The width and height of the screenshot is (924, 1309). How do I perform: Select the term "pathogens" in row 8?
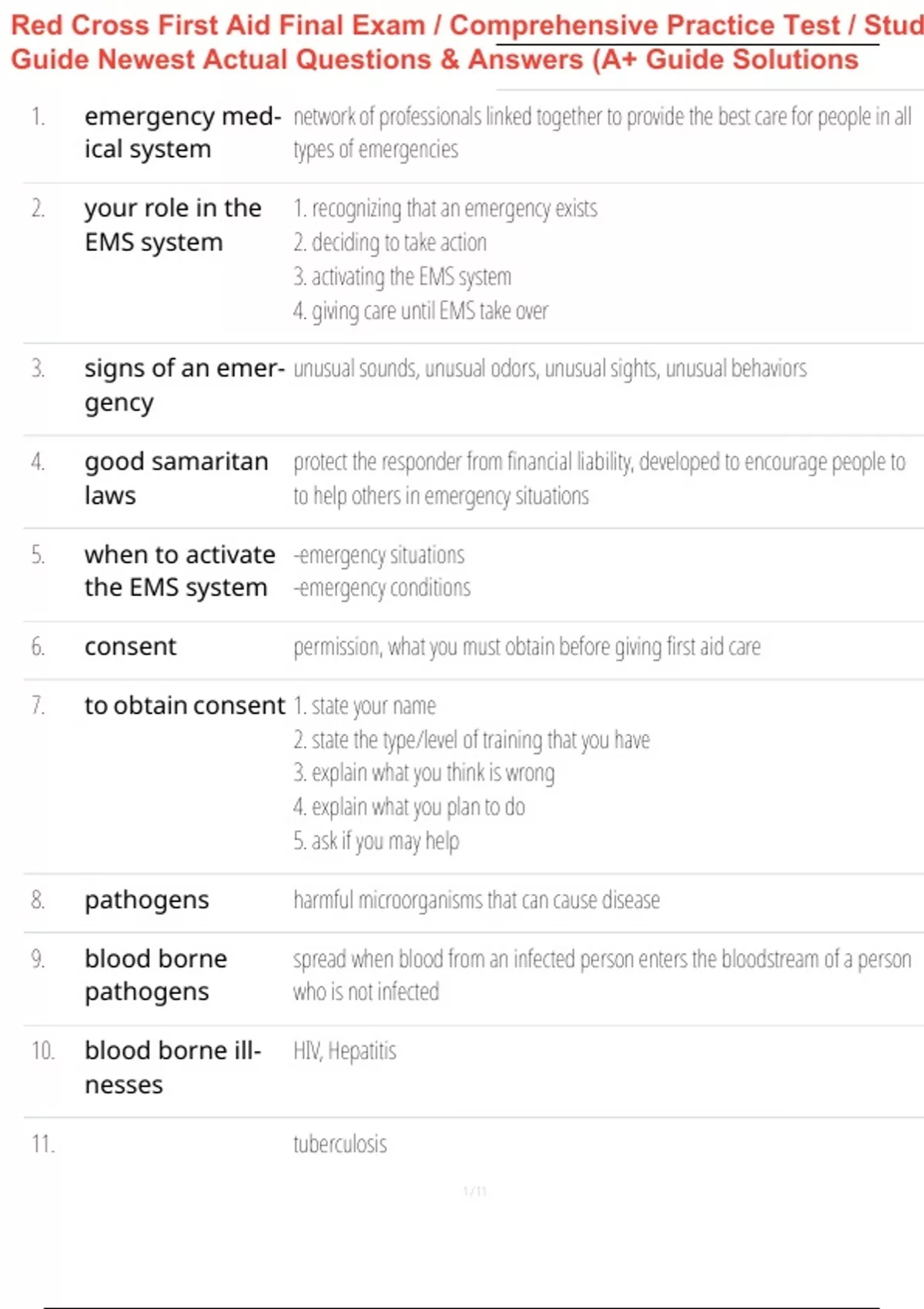point(146,900)
